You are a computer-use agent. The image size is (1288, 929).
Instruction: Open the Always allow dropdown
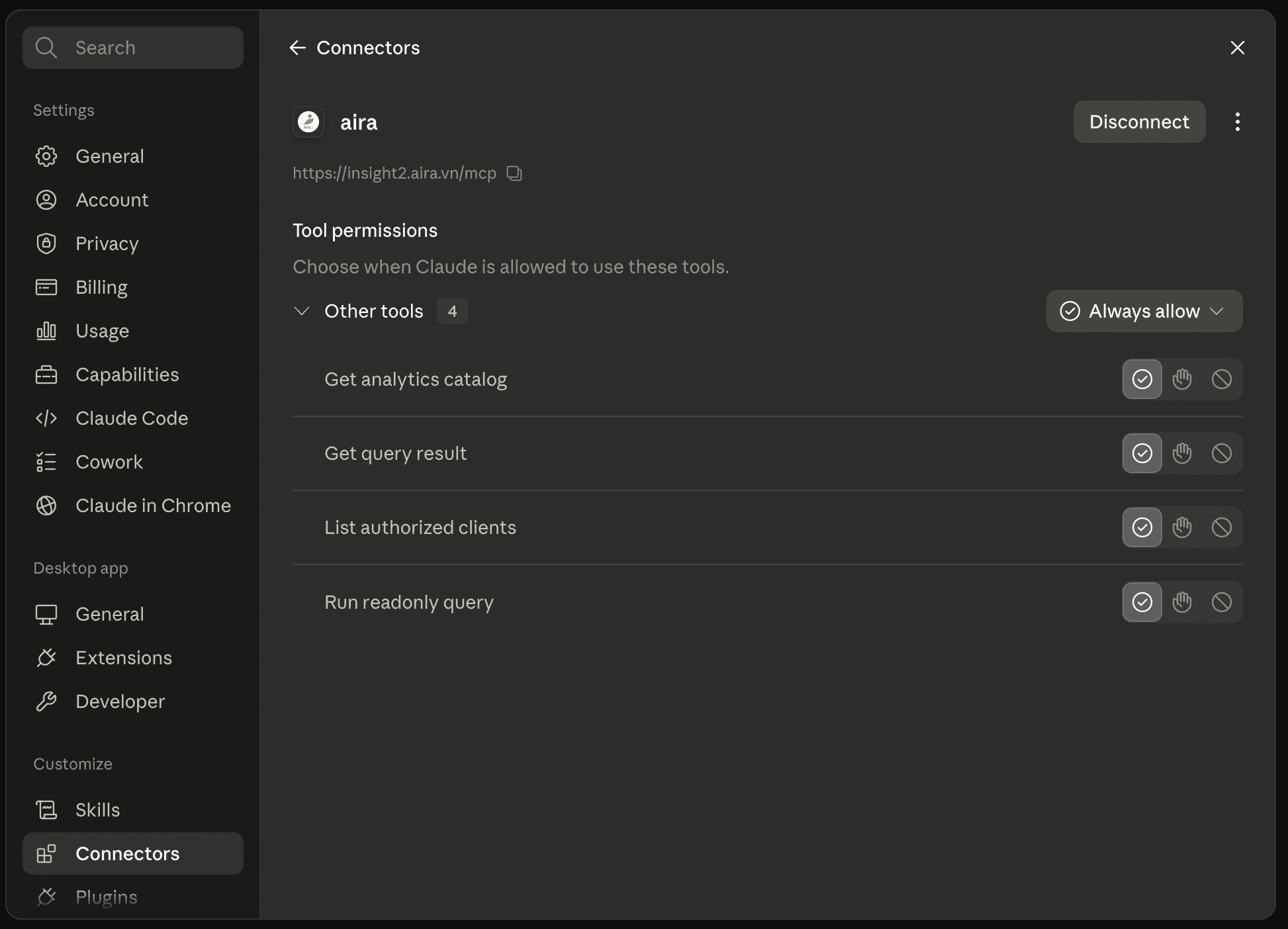point(1144,311)
